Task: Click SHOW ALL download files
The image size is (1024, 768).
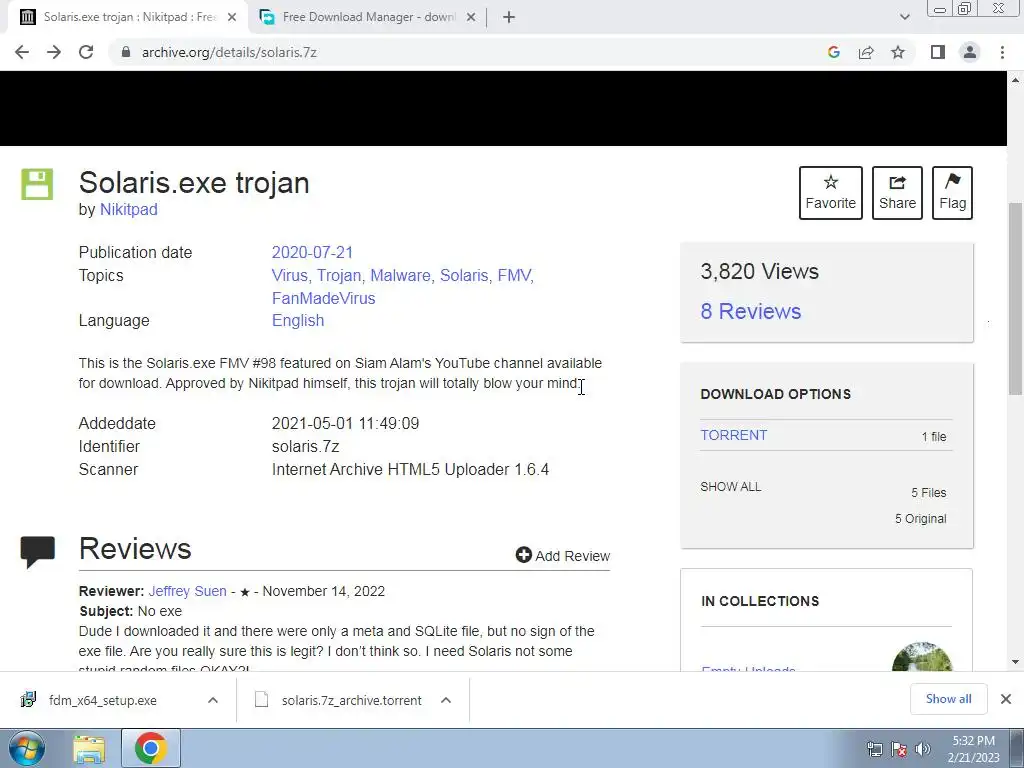Action: click(731, 487)
